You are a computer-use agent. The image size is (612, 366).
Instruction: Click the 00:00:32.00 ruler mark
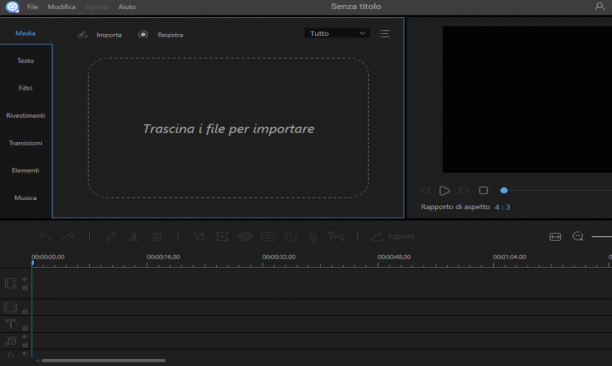pos(278,257)
